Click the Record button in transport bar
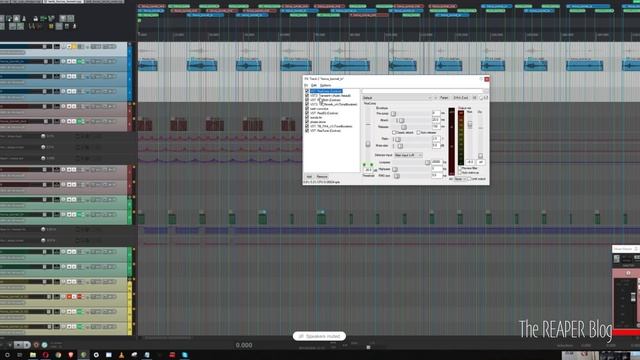 (36, 345)
